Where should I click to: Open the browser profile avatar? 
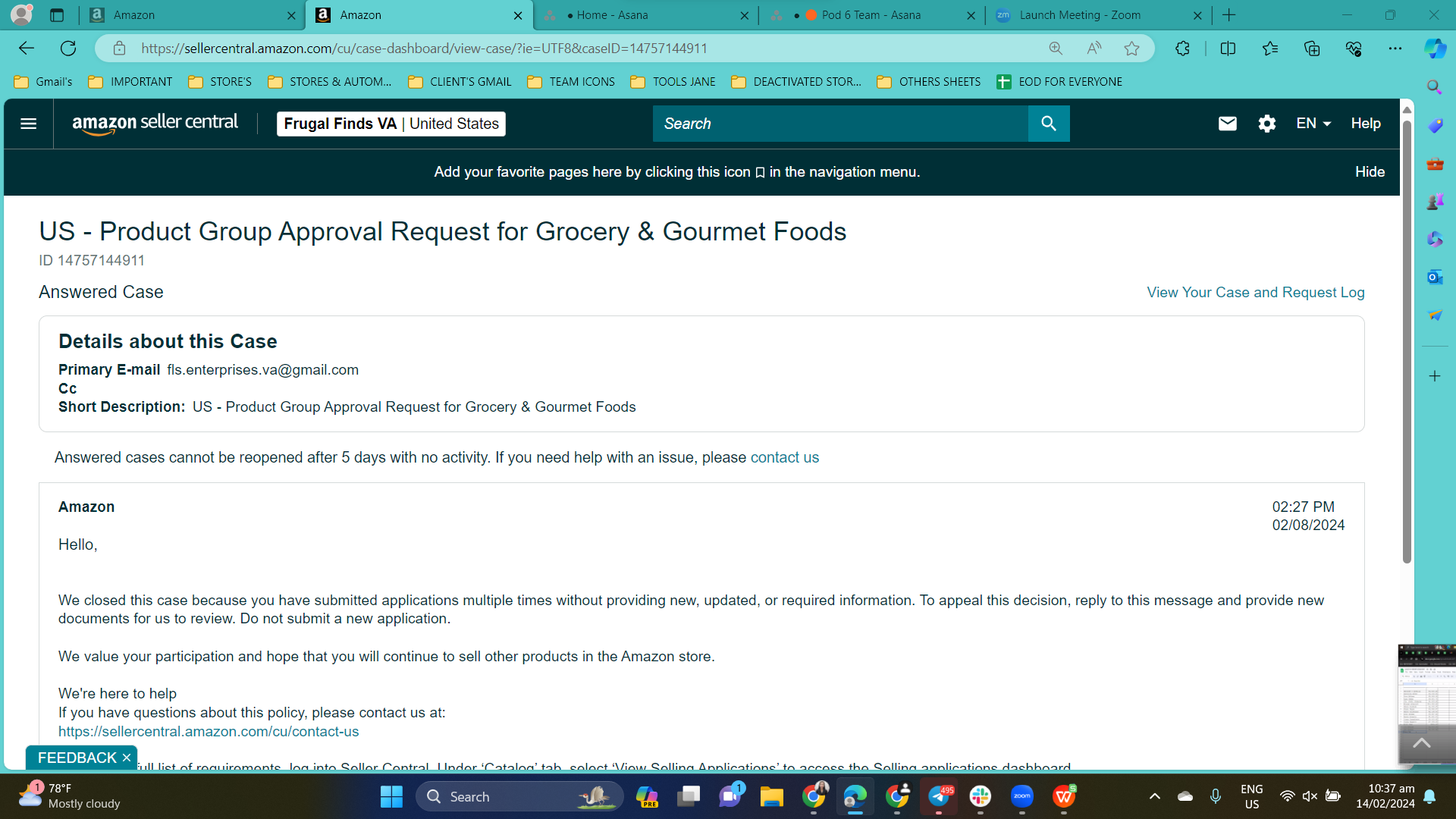[x=22, y=15]
